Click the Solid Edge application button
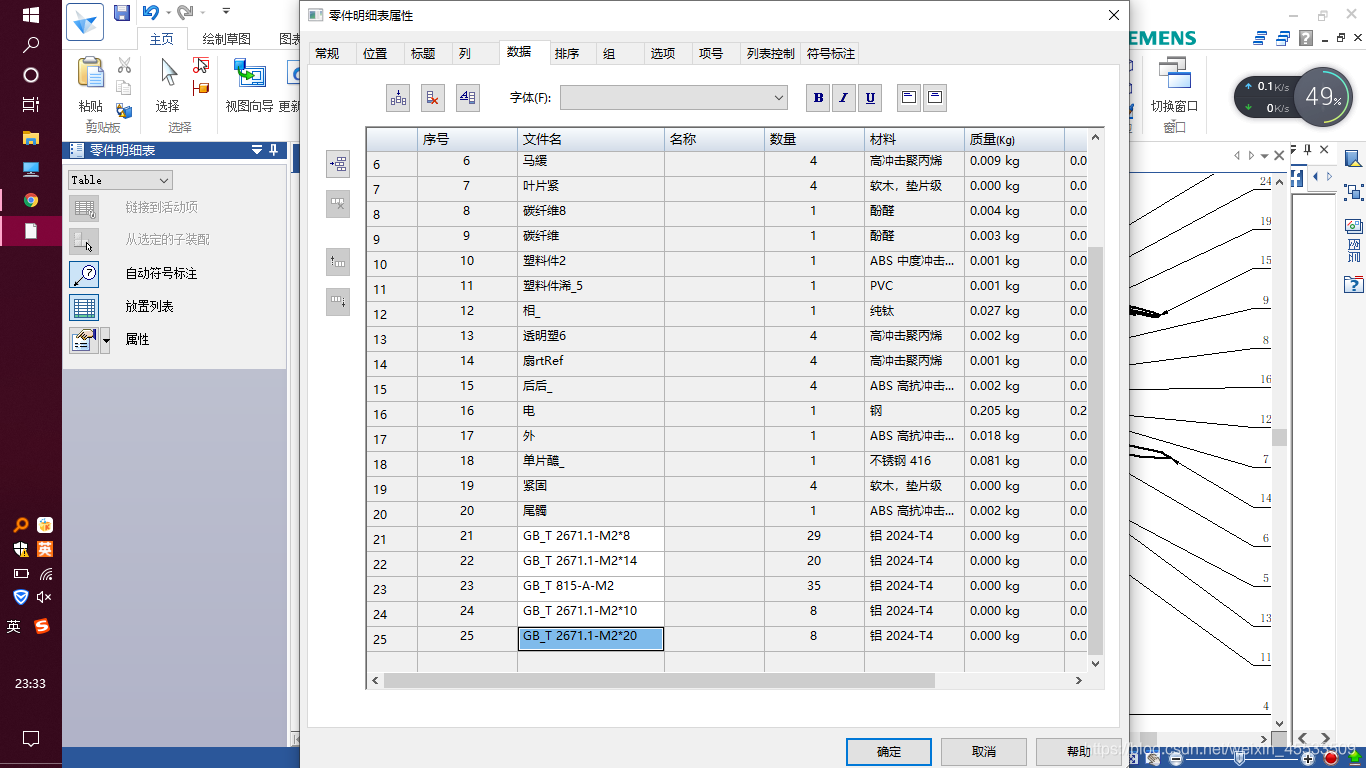 click(x=84, y=22)
